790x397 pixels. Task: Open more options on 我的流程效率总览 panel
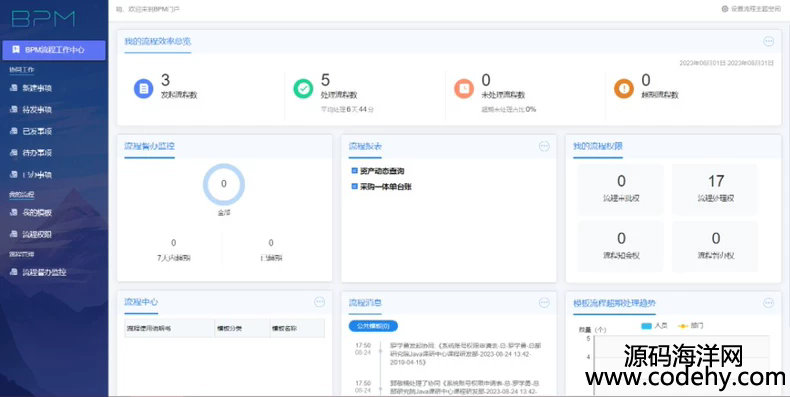768,41
